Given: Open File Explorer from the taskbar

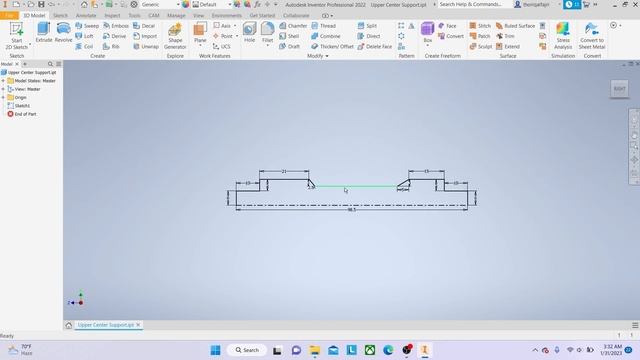Looking at the screenshot, I should tap(315, 350).
